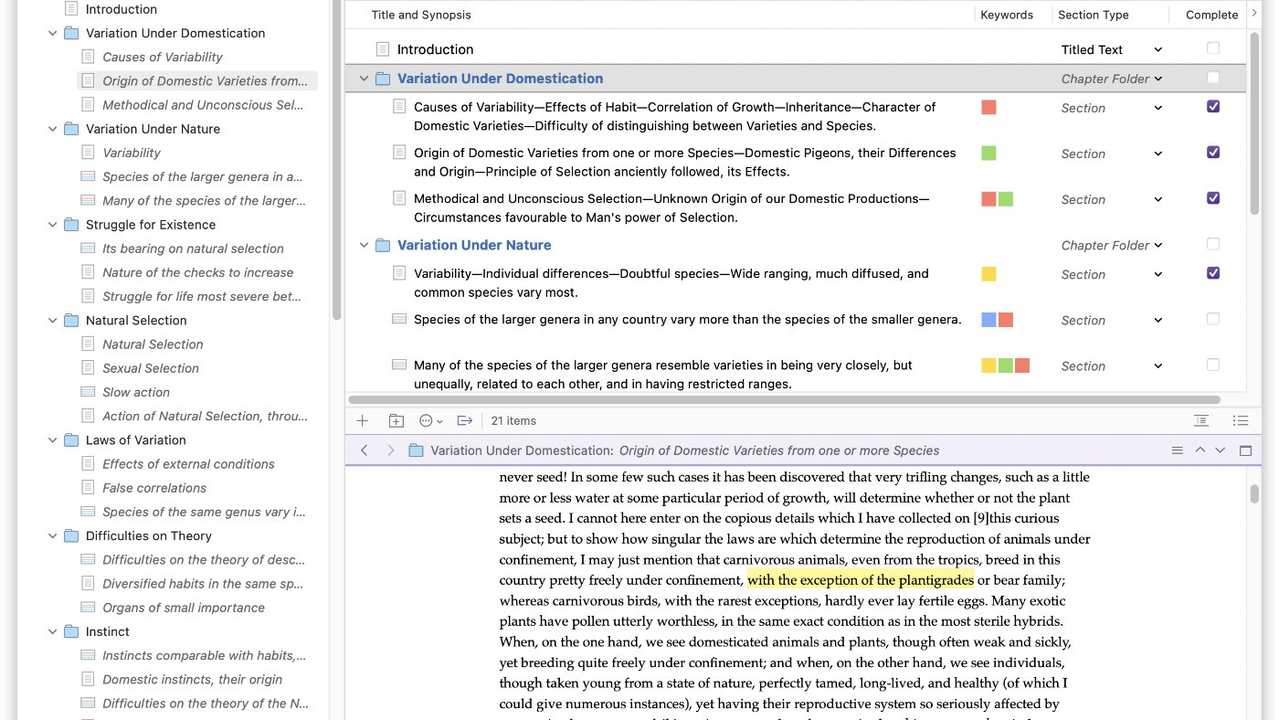This screenshot has height=720, width=1279.
Task: Go back in editor history
Action: pos(364,451)
